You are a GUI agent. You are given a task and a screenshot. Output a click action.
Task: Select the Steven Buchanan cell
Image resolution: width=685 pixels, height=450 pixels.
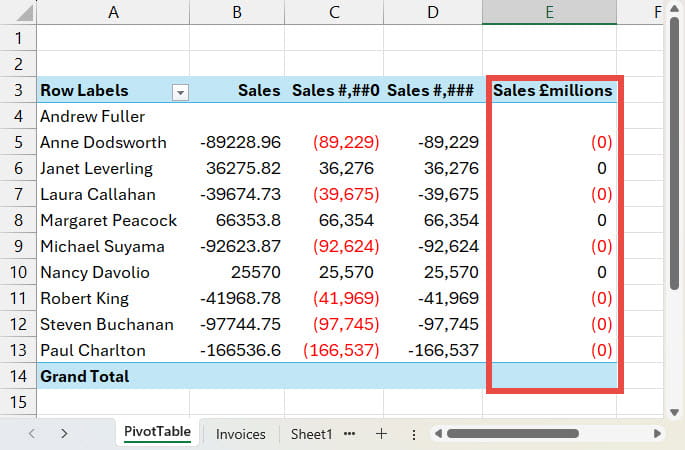pos(113,324)
